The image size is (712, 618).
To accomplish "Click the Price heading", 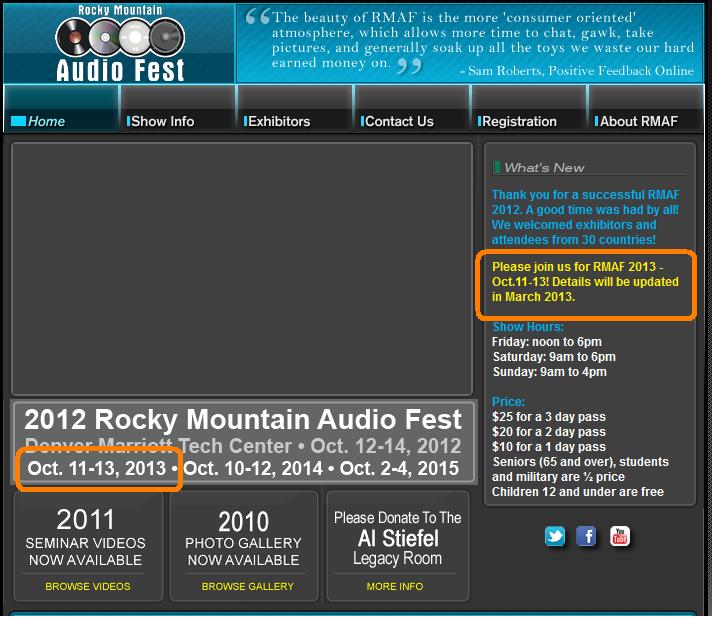I will [508, 402].
